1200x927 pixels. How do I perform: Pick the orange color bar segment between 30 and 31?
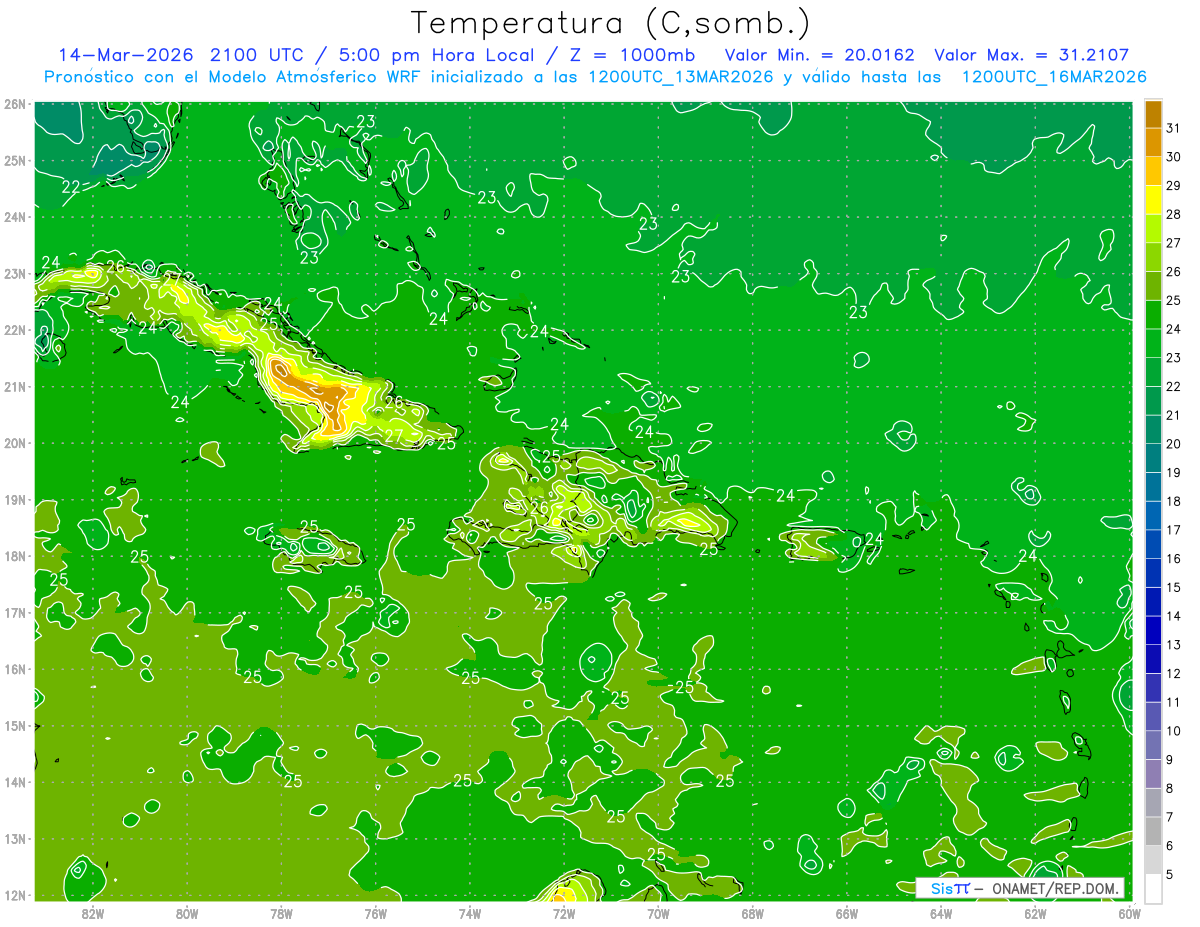point(1153,143)
